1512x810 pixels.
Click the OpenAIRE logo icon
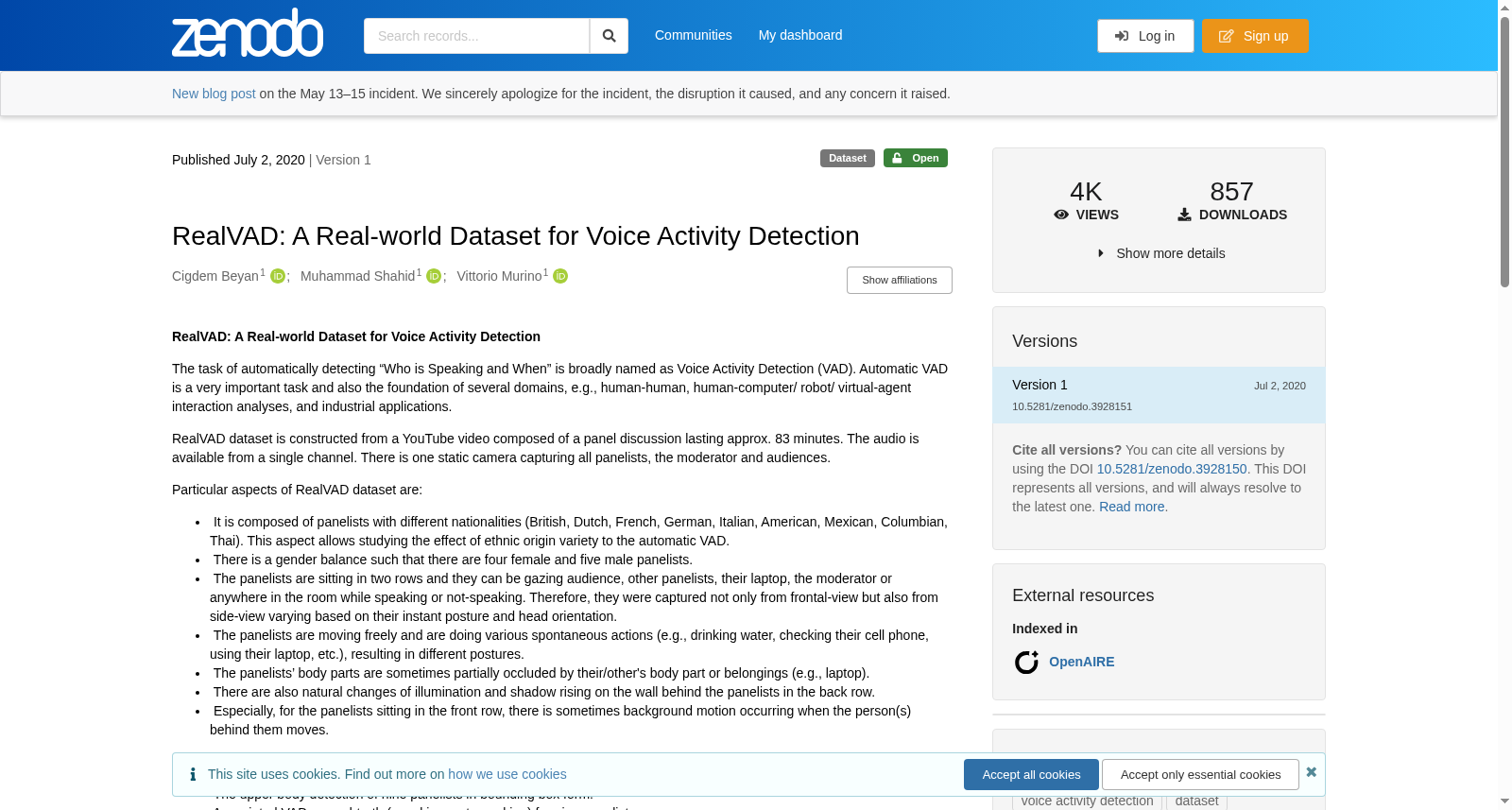1026,662
